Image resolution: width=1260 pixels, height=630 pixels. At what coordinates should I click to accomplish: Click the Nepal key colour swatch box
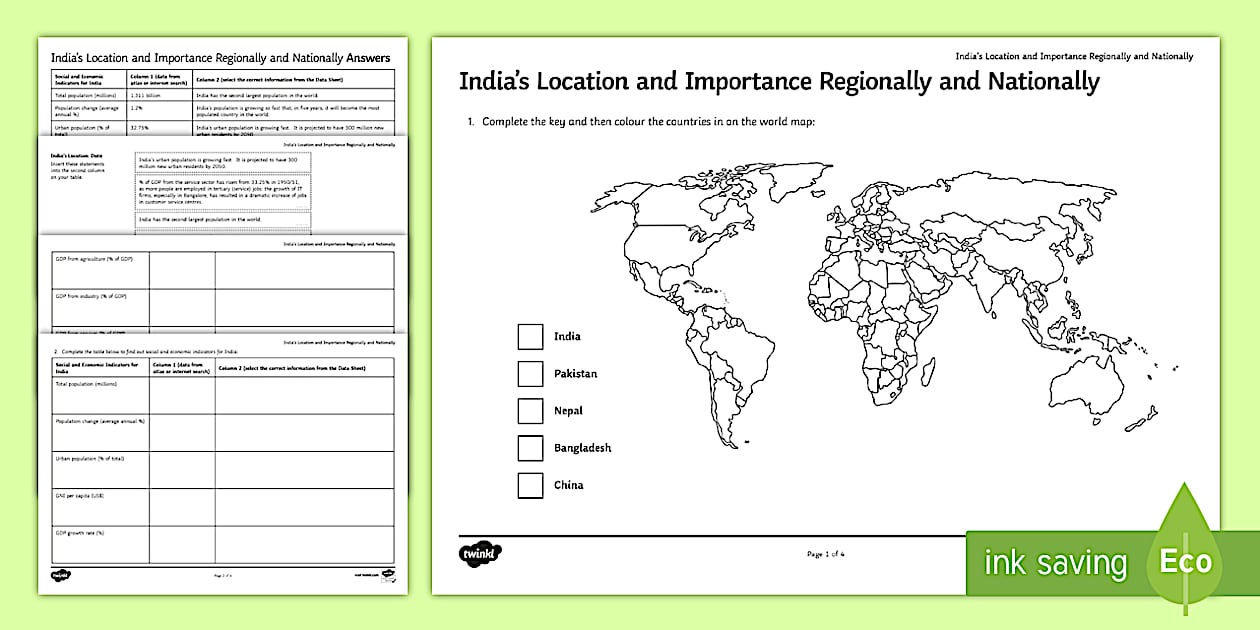[529, 411]
